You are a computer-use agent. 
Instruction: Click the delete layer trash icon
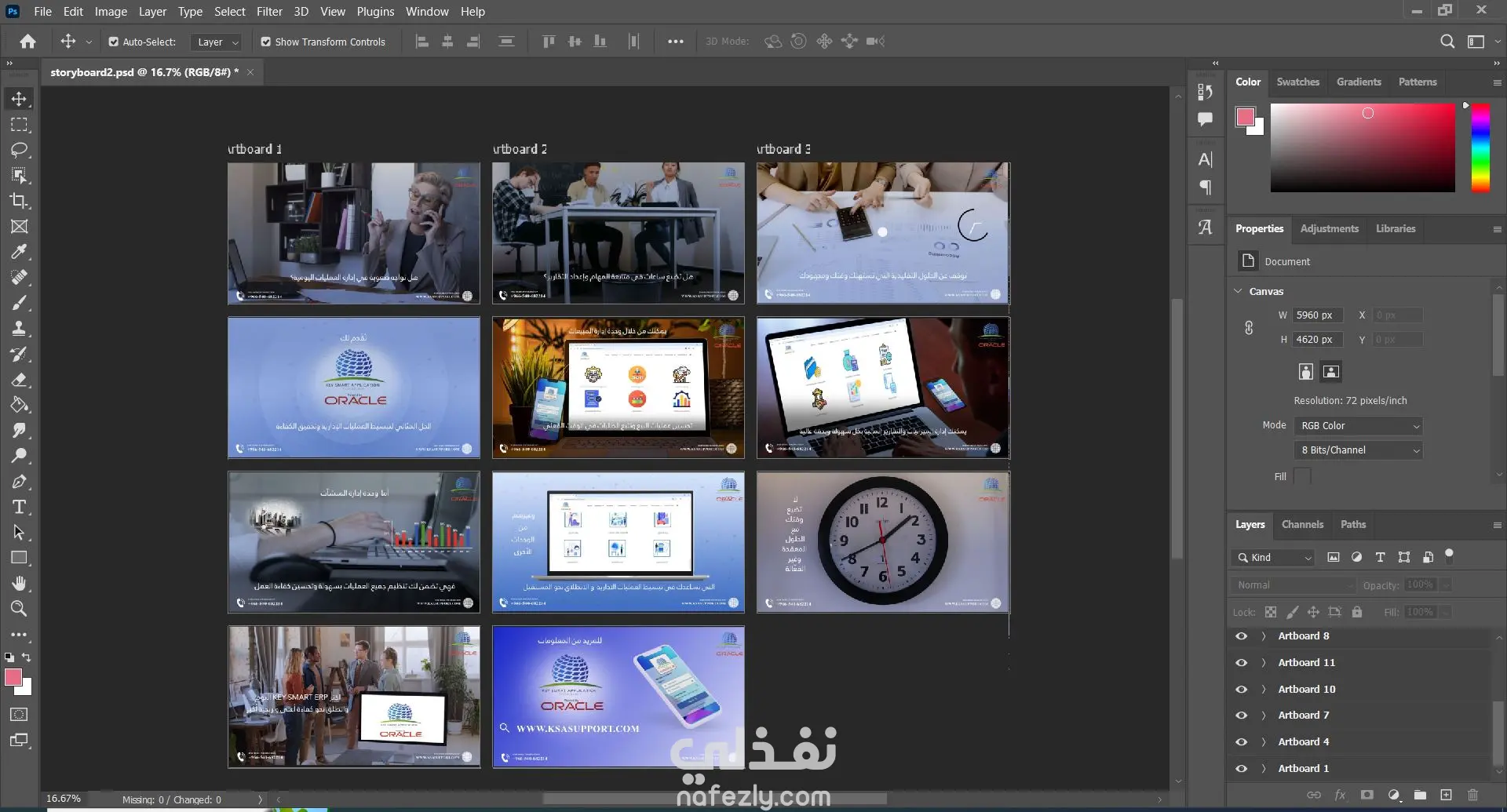[x=1472, y=795]
